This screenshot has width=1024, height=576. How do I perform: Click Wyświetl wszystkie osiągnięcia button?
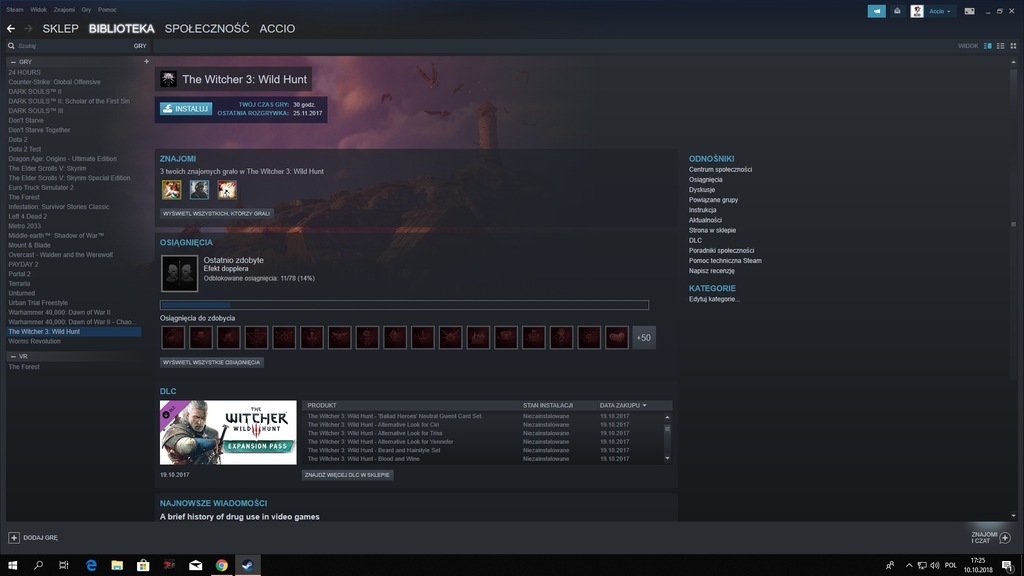click(212, 362)
